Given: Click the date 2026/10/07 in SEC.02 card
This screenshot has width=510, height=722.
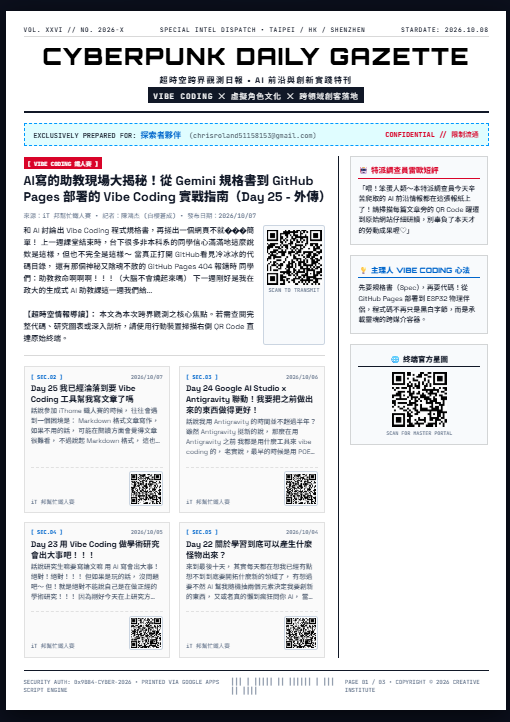Looking at the screenshot, I should [x=146, y=377].
